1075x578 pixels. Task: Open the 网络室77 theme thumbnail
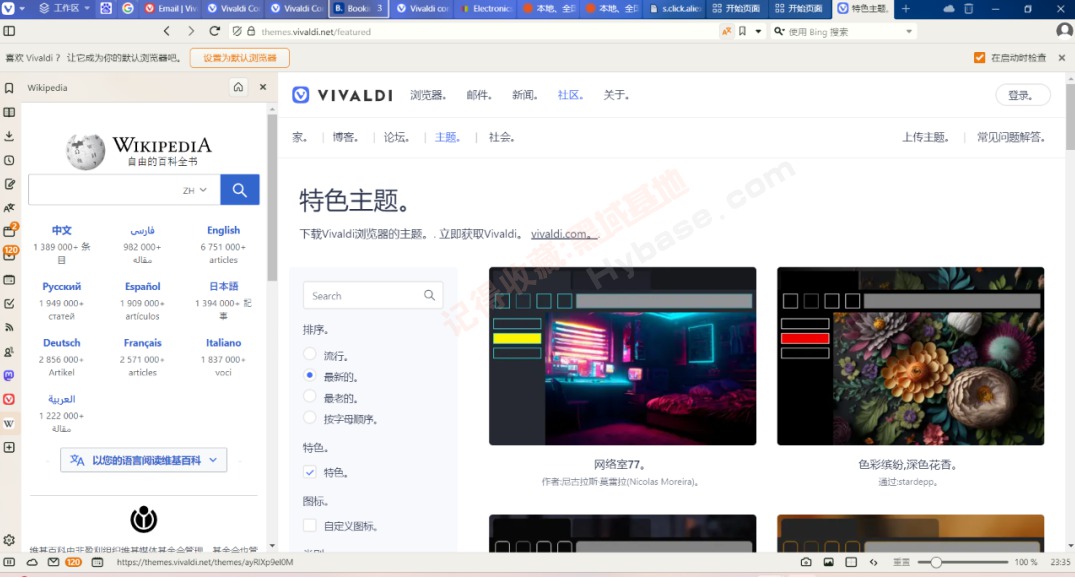[x=623, y=356]
